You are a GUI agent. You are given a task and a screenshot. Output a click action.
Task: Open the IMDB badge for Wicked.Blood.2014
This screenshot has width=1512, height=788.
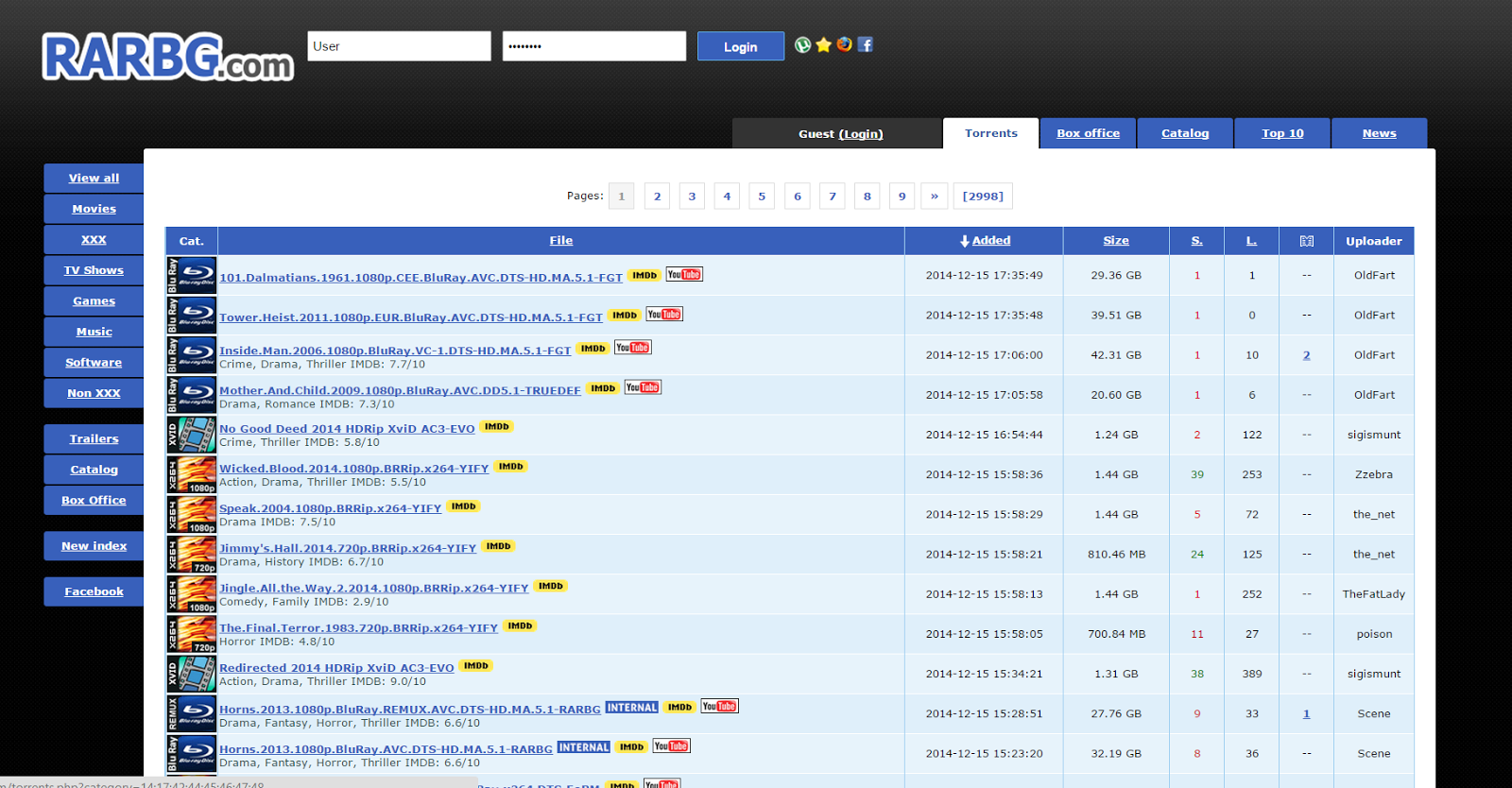[511, 467]
